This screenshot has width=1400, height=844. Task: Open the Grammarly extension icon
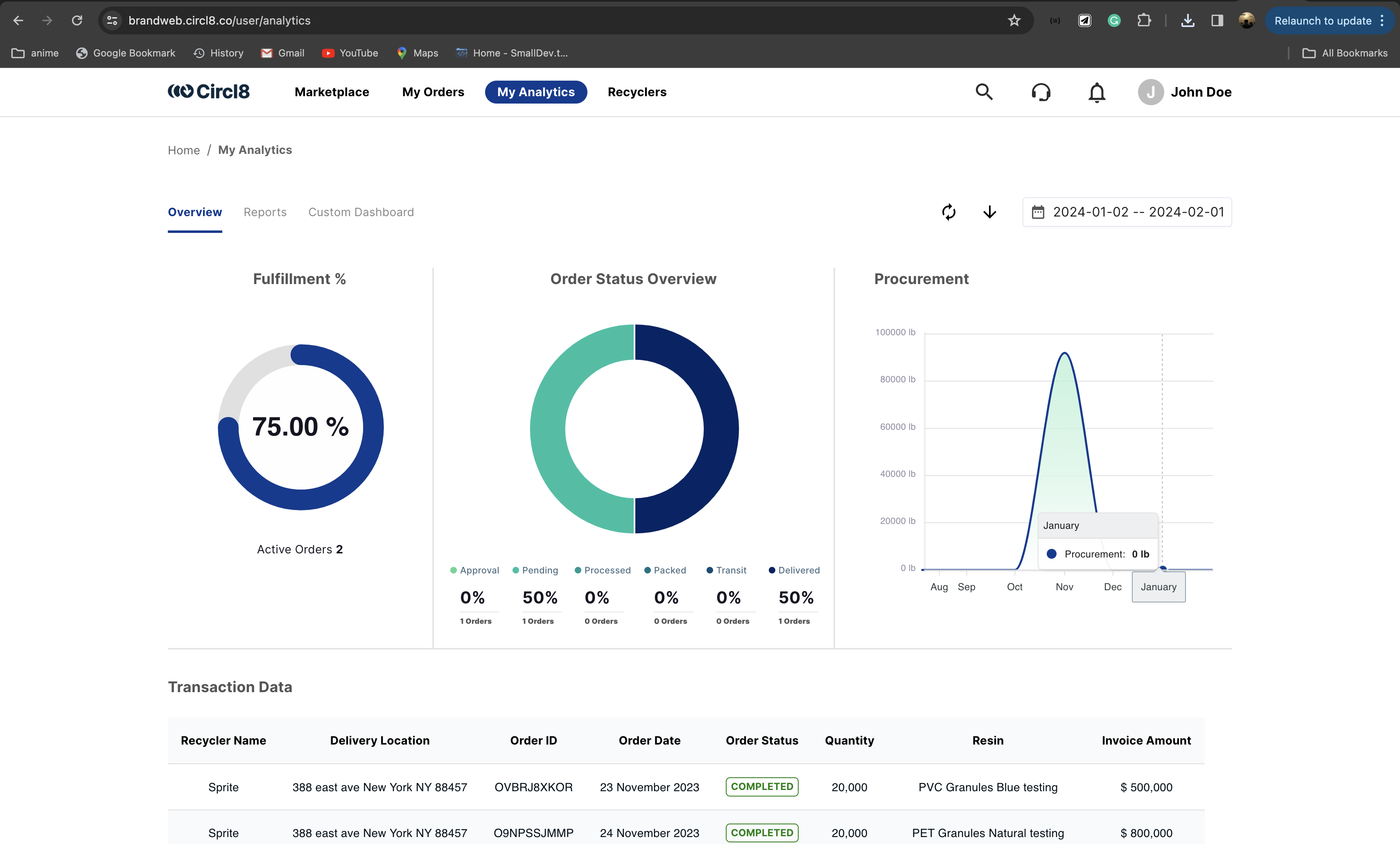coord(1113,21)
